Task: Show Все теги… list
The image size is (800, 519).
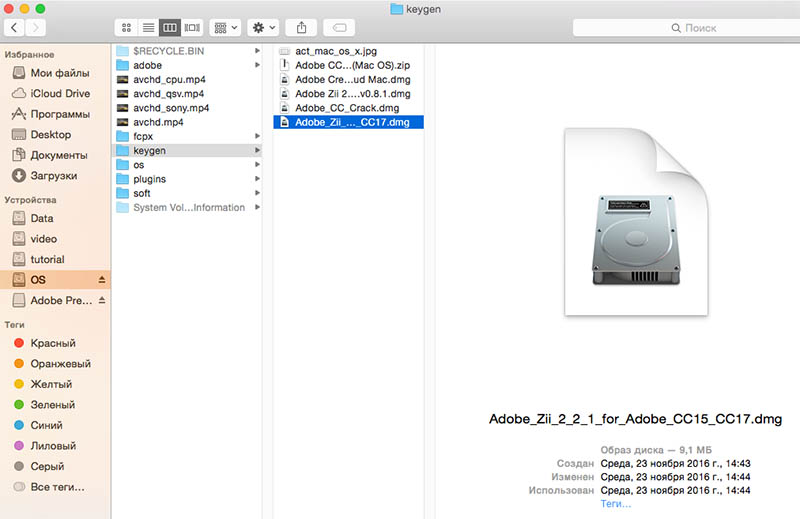Action: 55,487
